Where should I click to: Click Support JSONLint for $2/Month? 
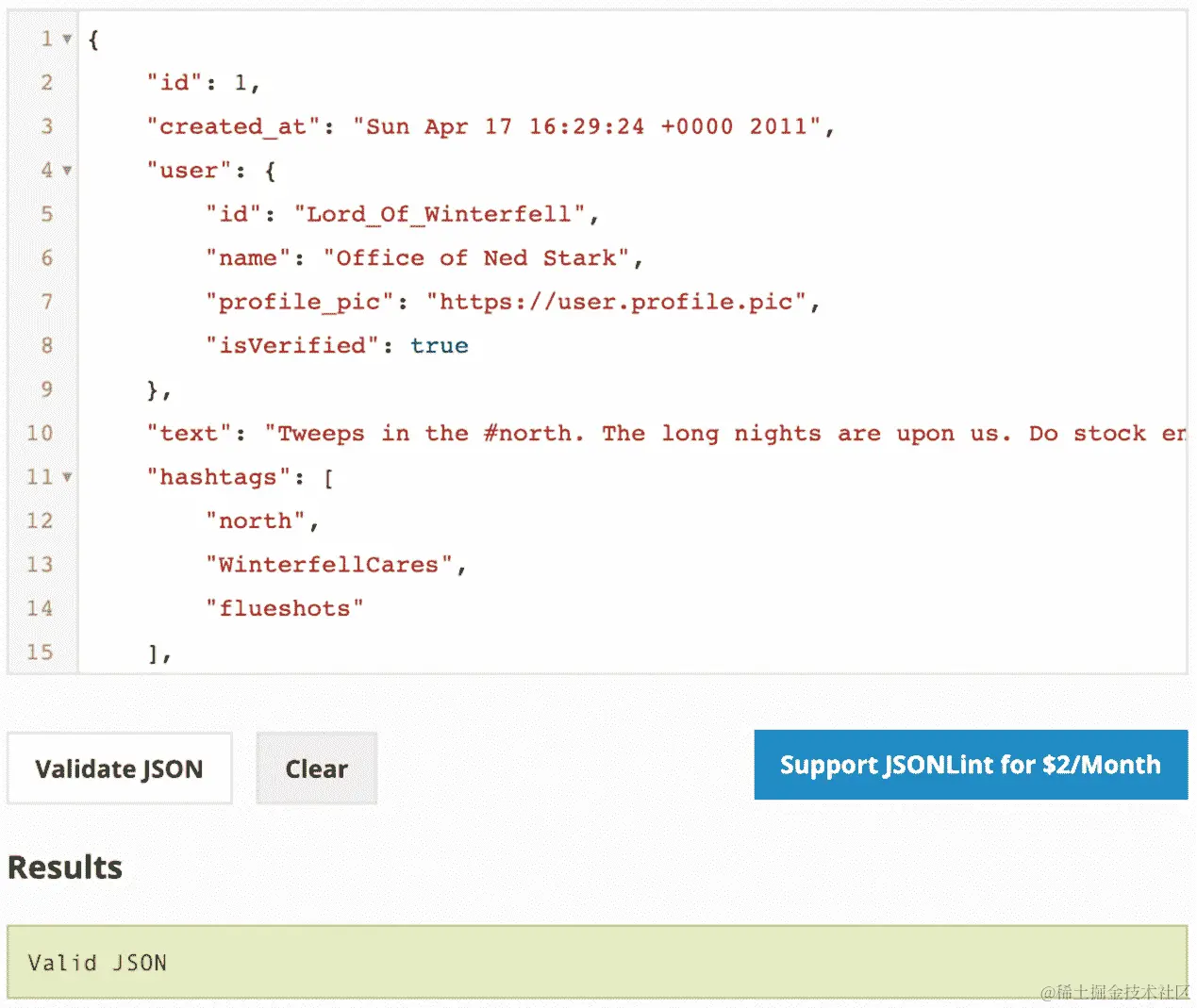(970, 765)
